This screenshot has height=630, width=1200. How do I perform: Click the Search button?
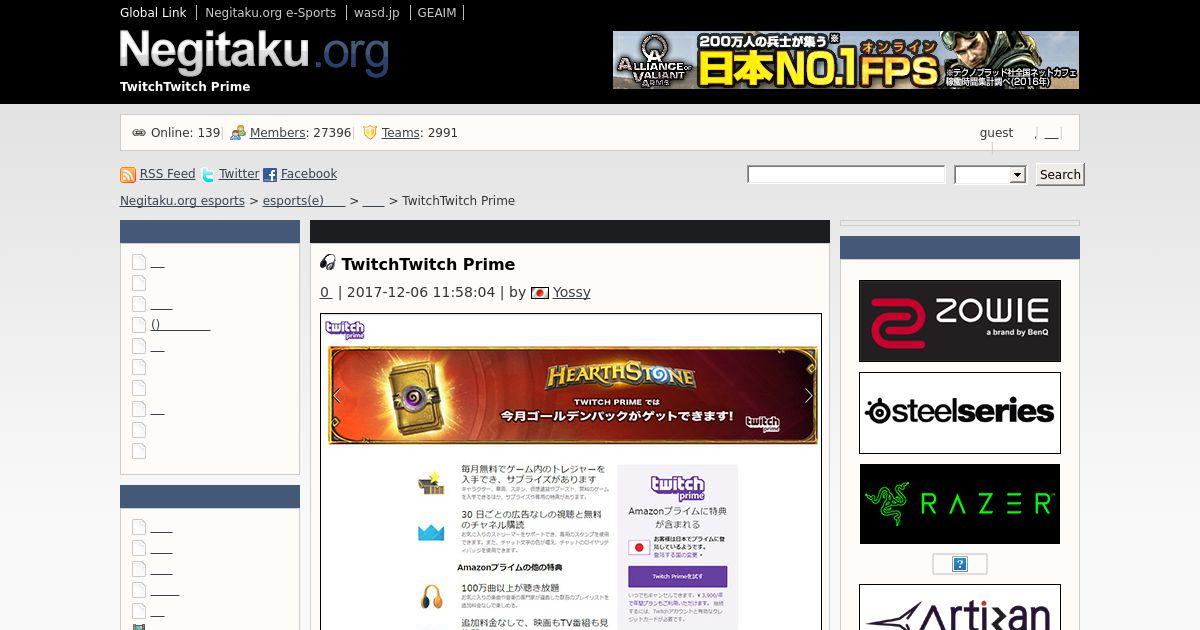1060,175
